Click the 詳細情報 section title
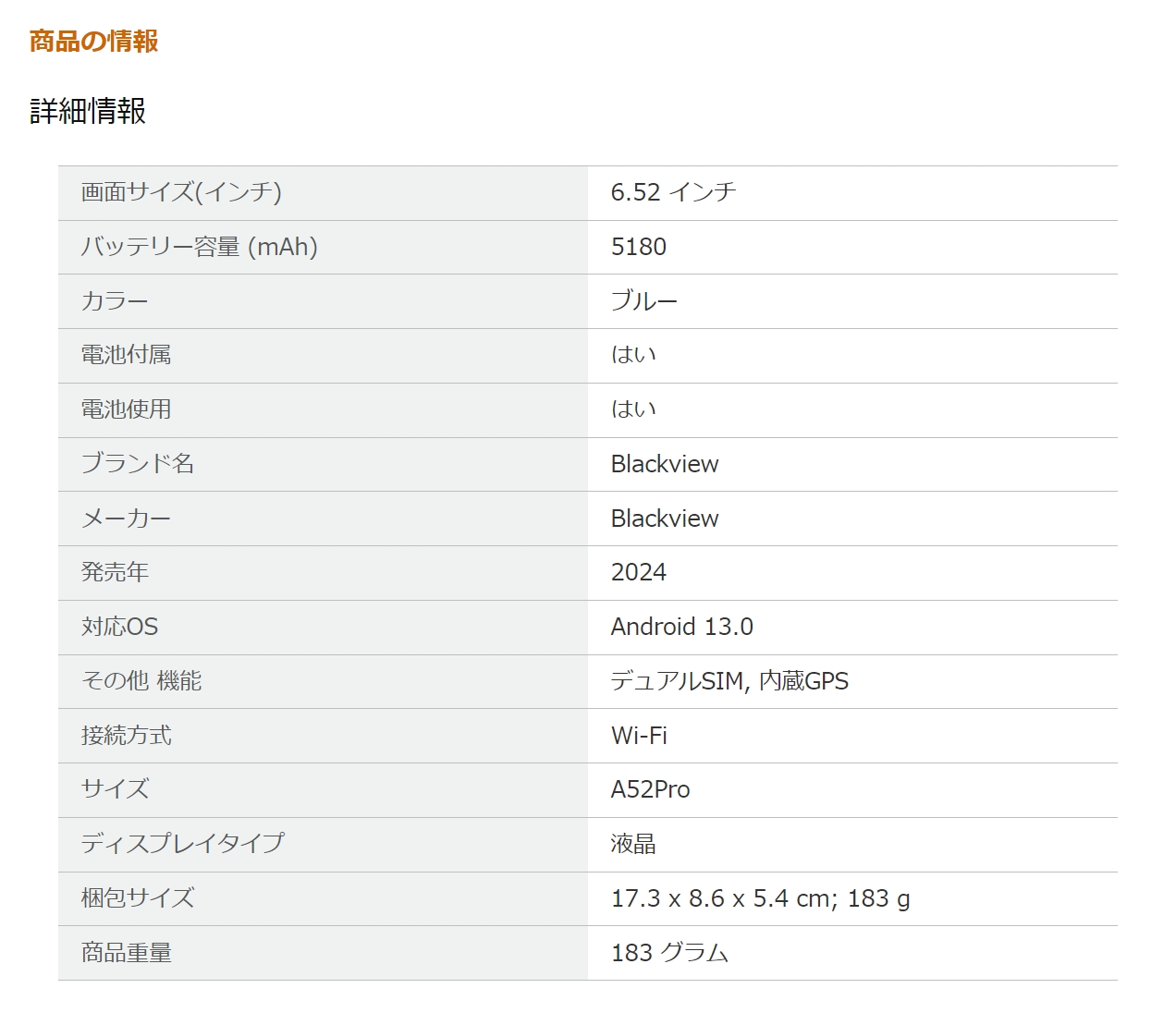The height and width of the screenshot is (1025, 1176). [88, 111]
